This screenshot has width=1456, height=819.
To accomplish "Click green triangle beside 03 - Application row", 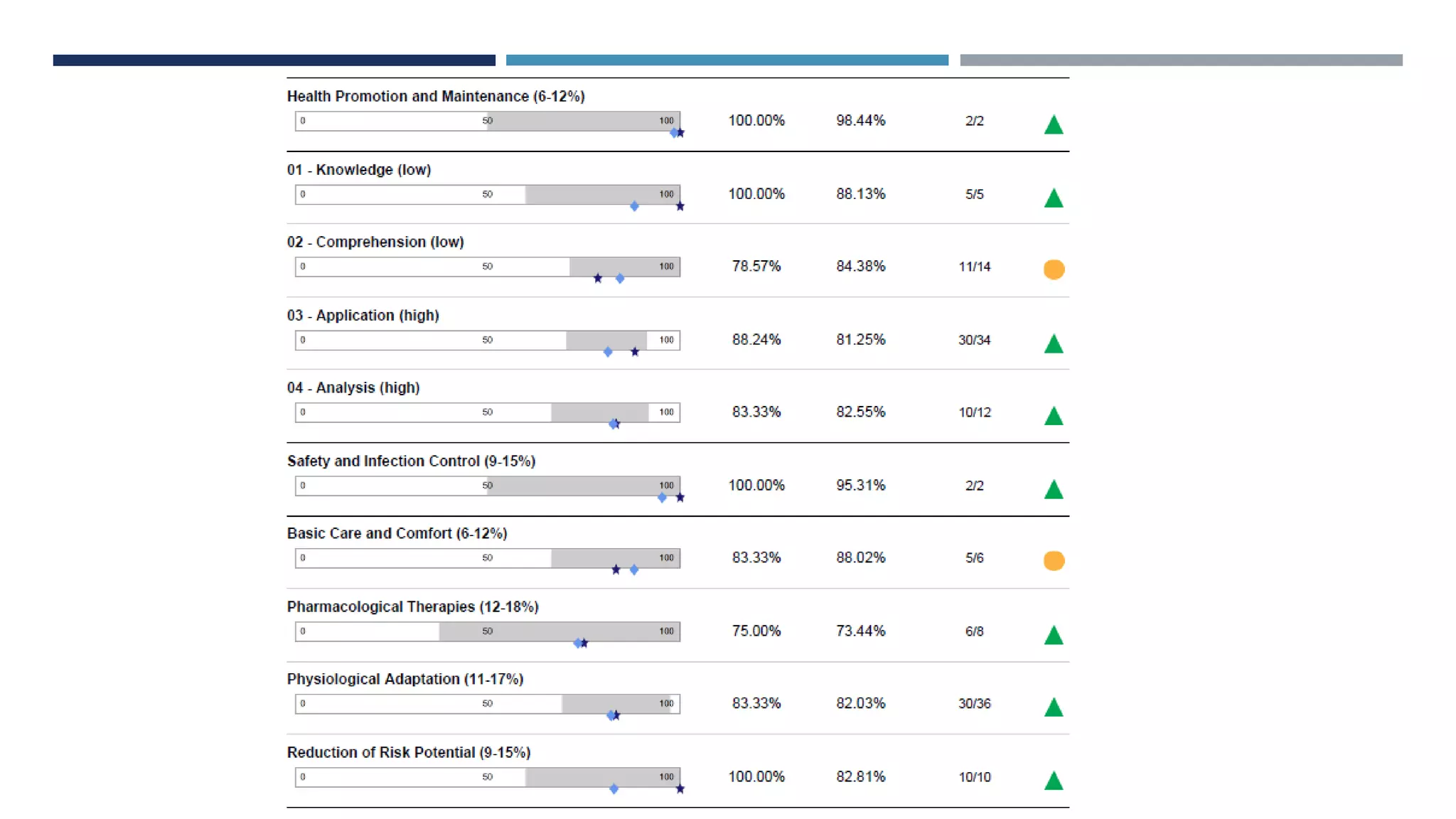I will click(x=1054, y=345).
